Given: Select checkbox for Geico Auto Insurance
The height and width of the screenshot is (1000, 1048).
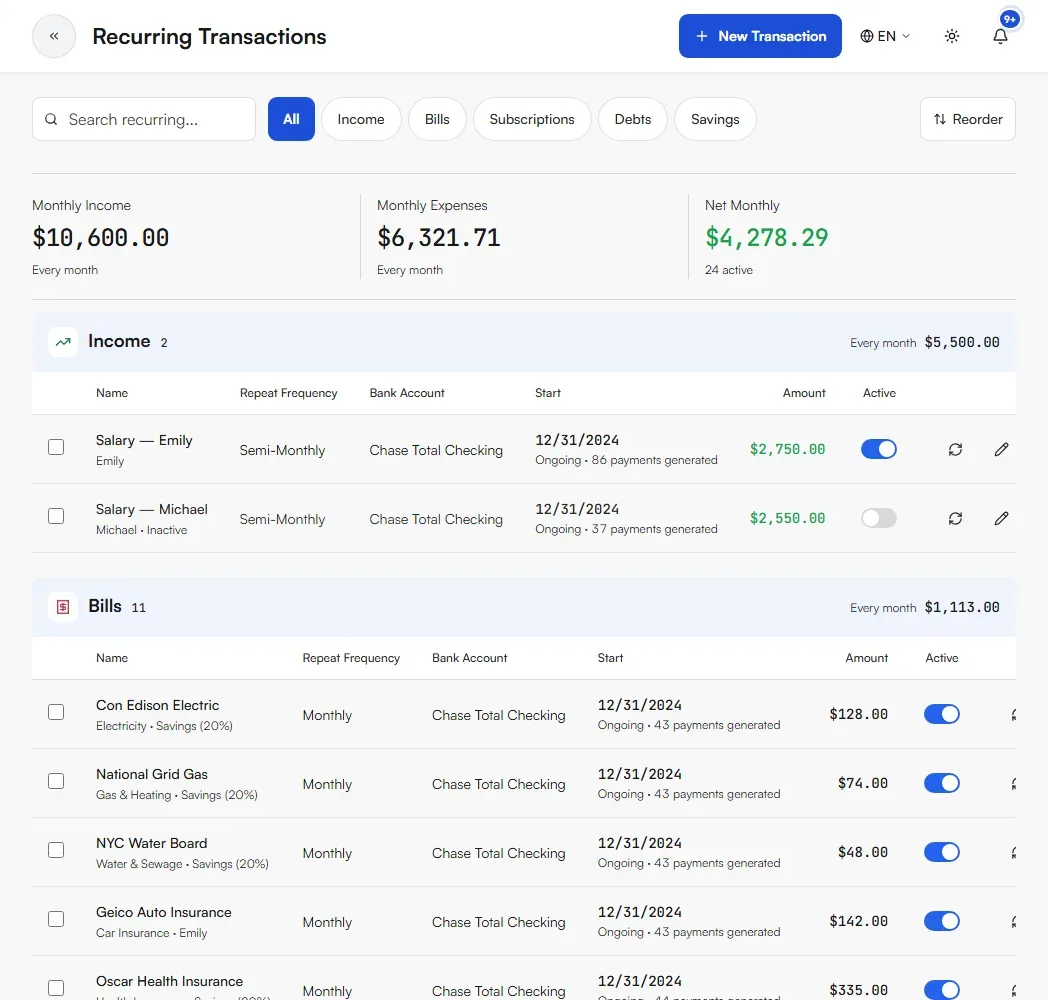Looking at the screenshot, I should click(x=56, y=919).
